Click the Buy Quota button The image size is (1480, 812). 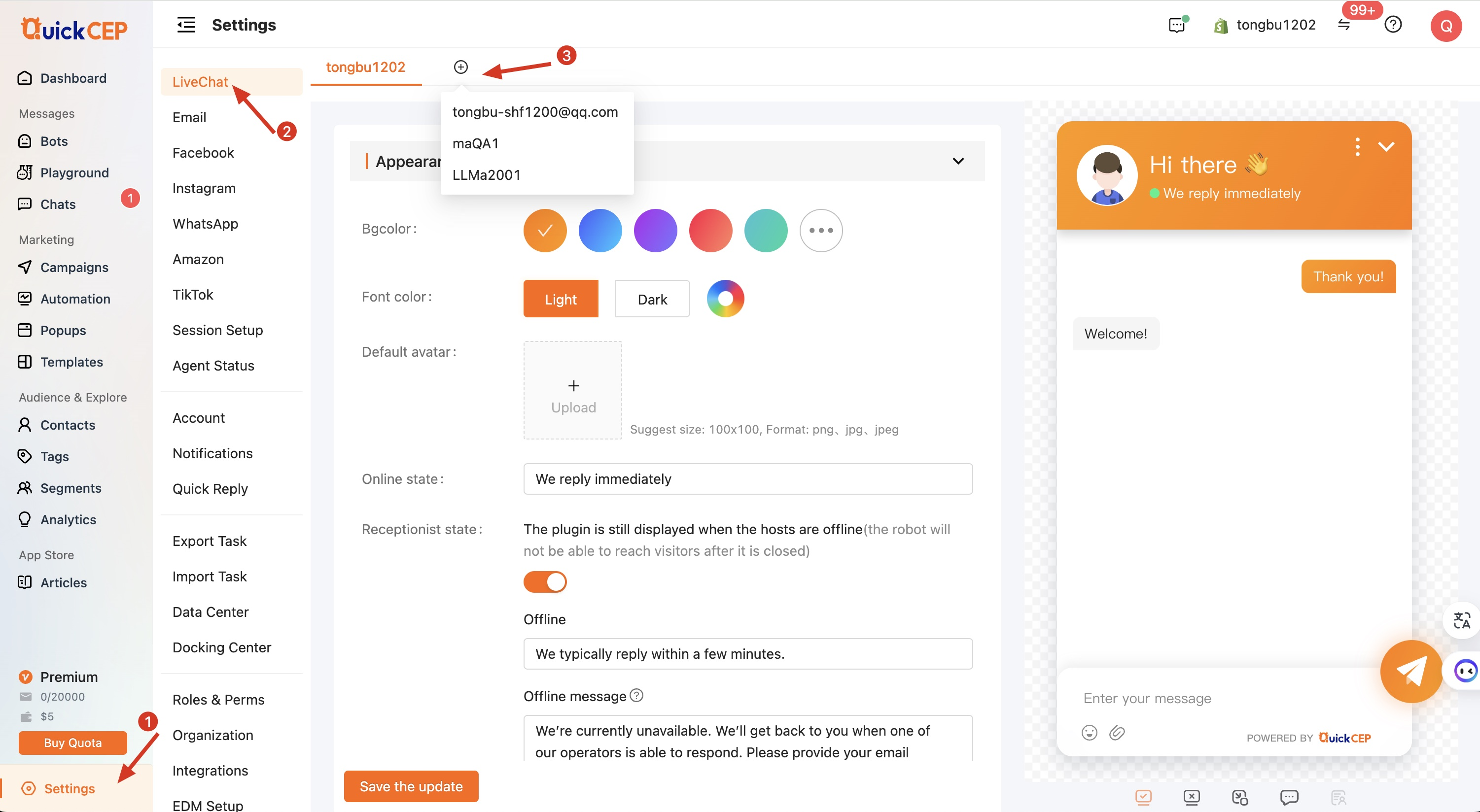click(x=73, y=743)
